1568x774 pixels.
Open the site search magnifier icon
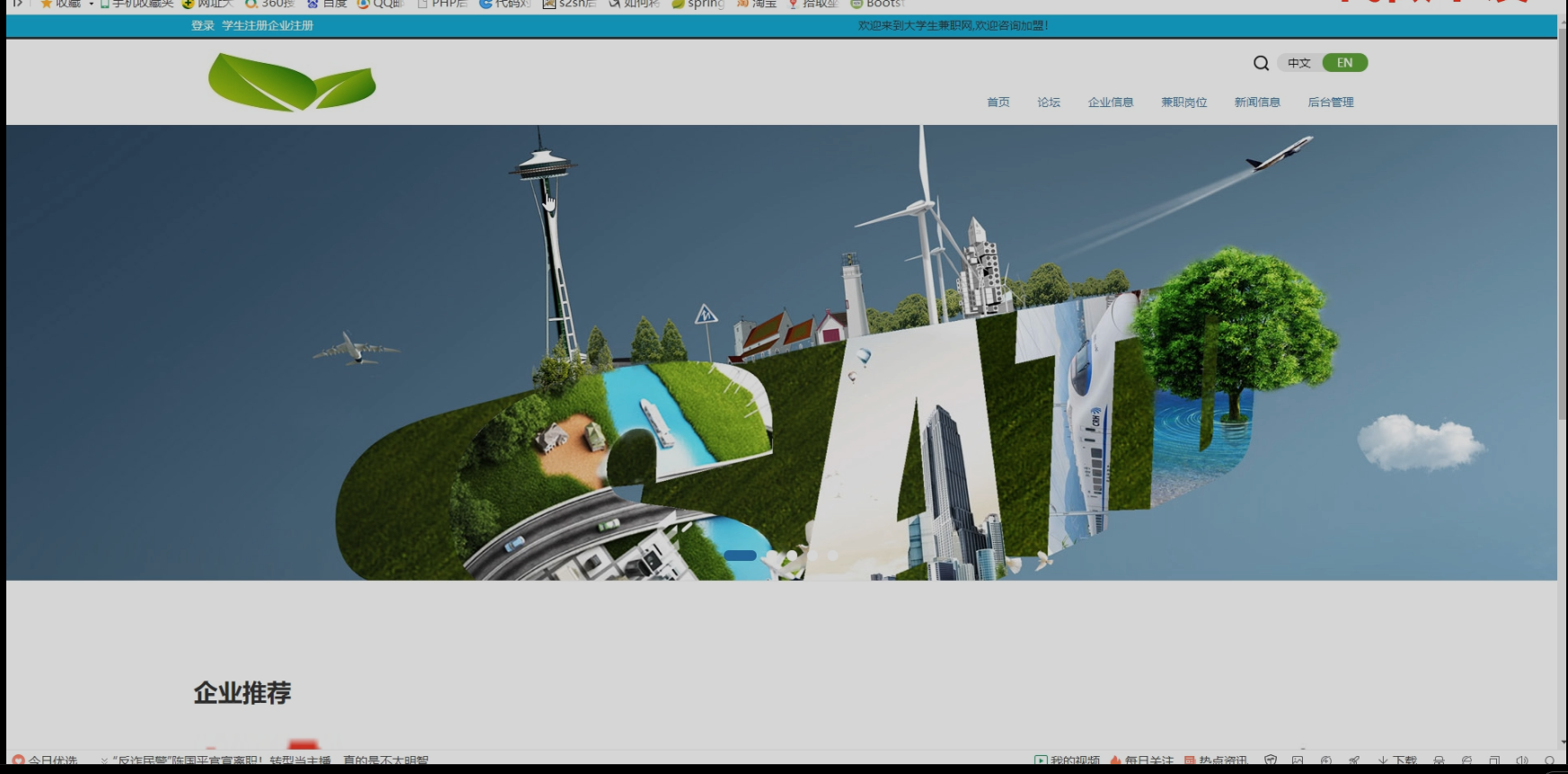pos(1261,63)
